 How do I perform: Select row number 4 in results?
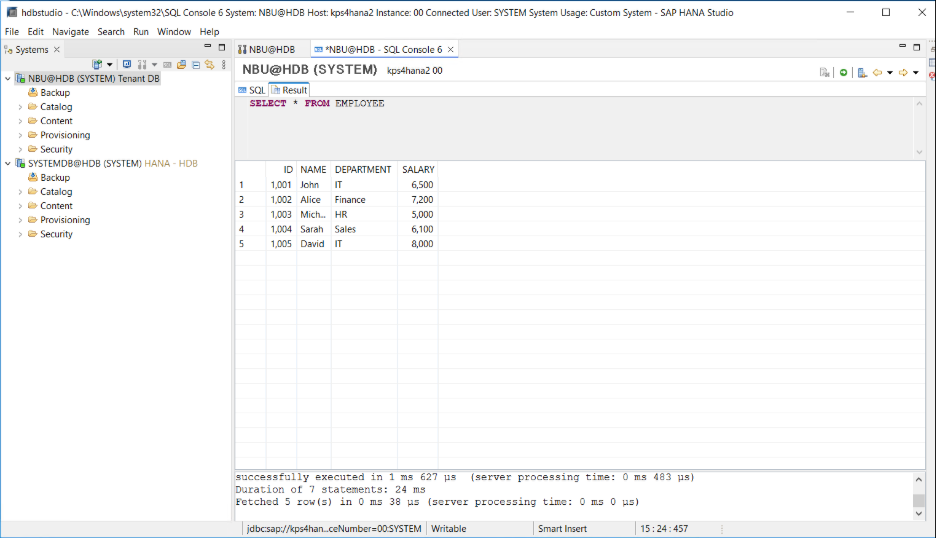pyautogui.click(x=250, y=229)
